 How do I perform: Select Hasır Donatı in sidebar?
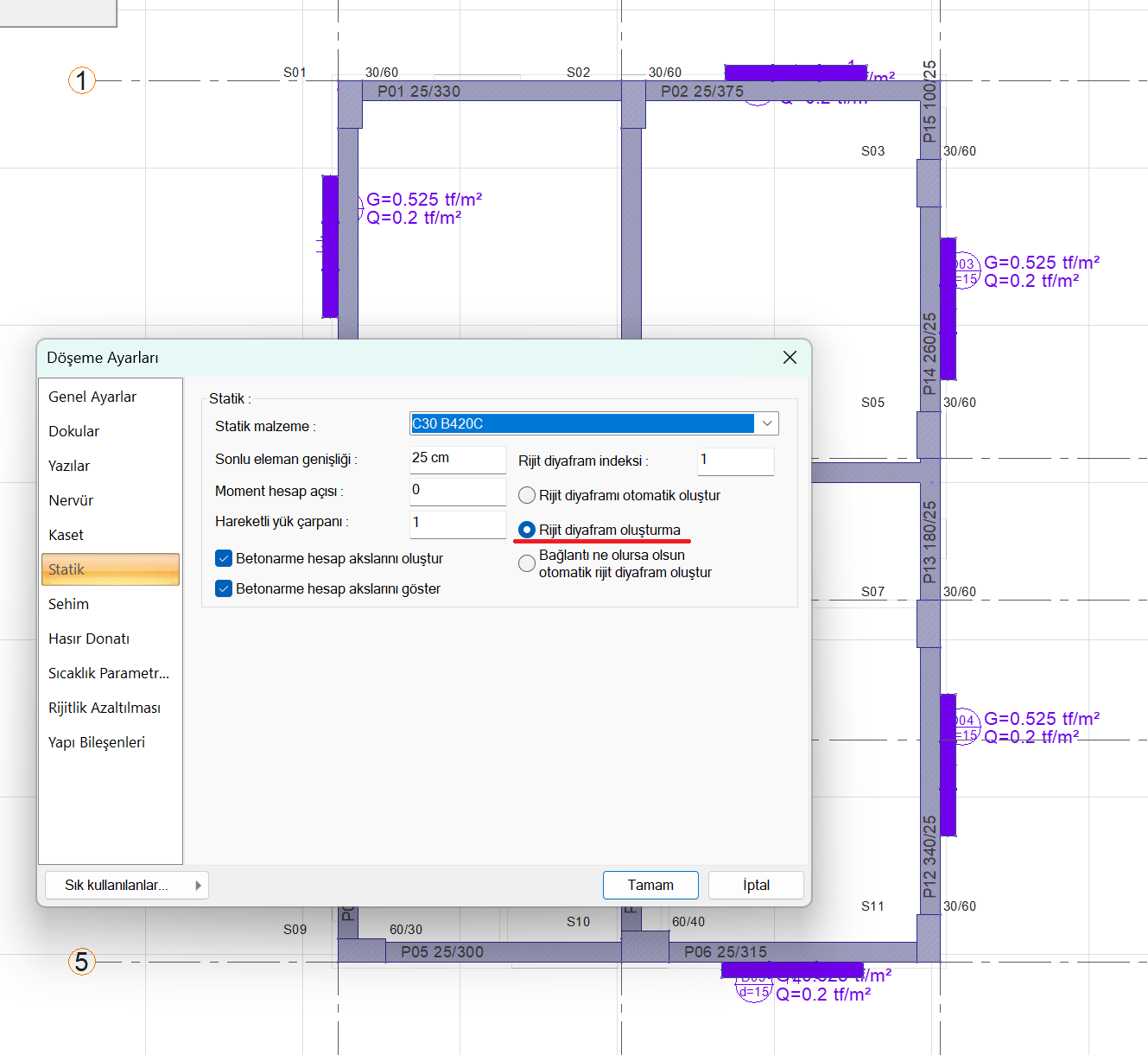(89, 639)
